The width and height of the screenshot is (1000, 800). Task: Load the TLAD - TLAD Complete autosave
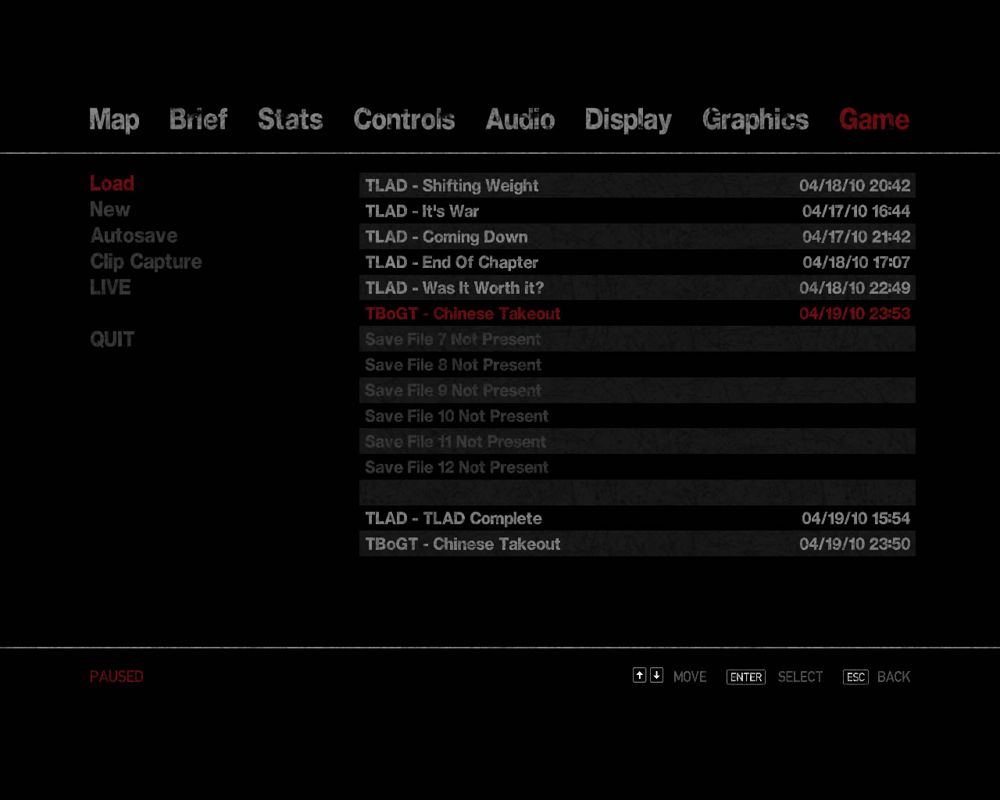point(637,519)
